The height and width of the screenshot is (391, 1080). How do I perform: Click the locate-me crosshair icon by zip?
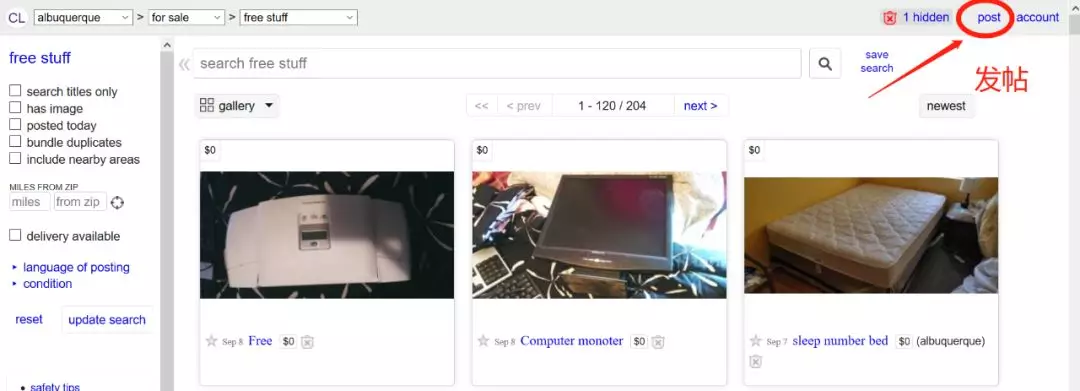[x=117, y=202]
